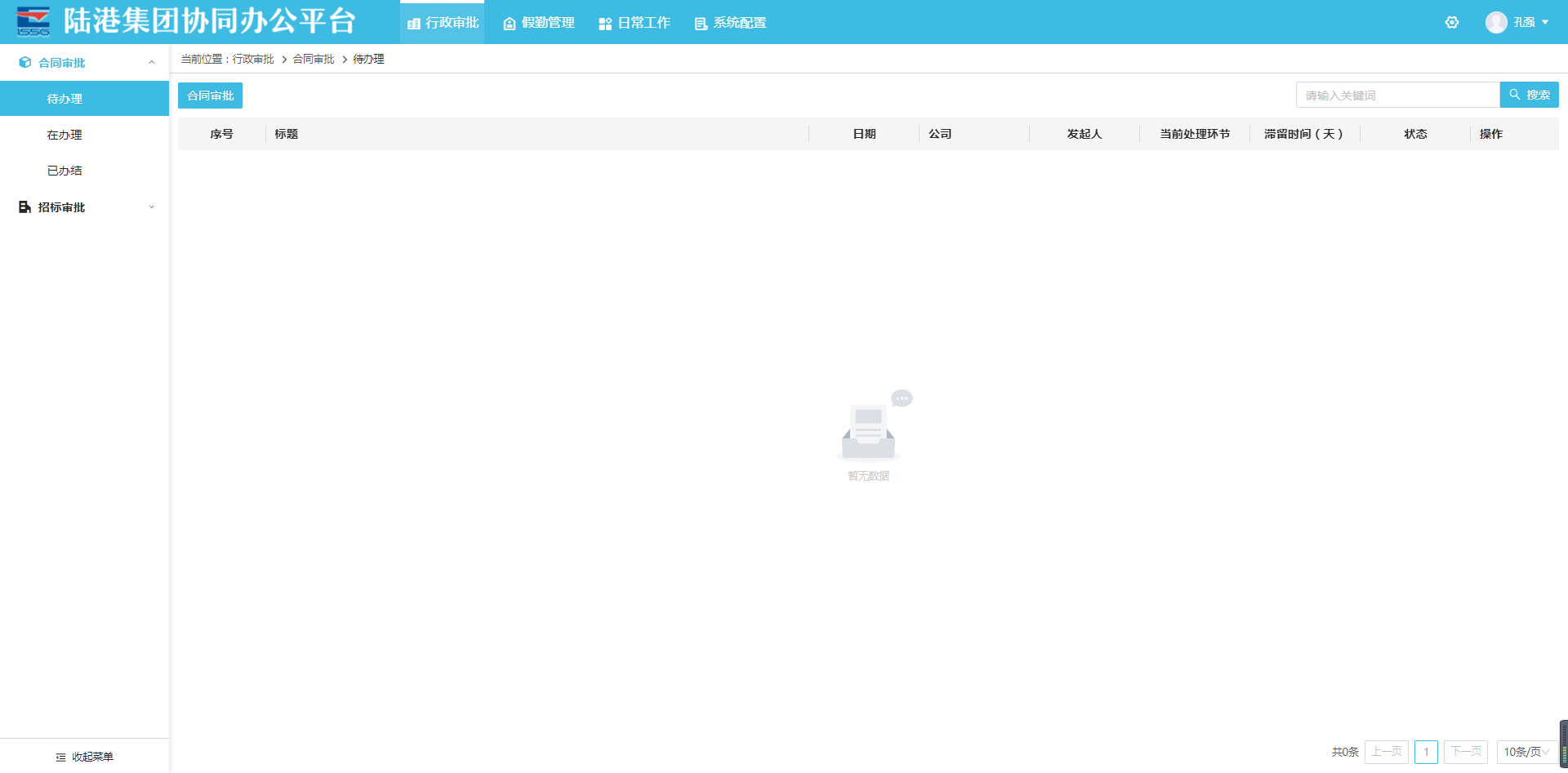This screenshot has height=773, width=1568.
Task: Click the 招标审批 document icon
Action: (25, 207)
